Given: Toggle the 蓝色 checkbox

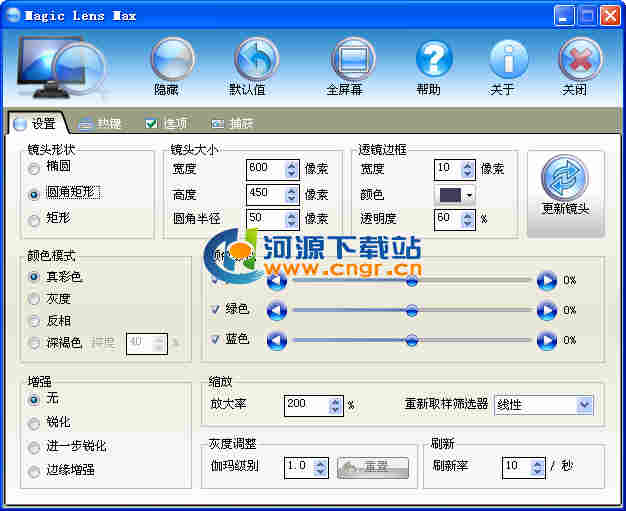Looking at the screenshot, I should 215,339.
